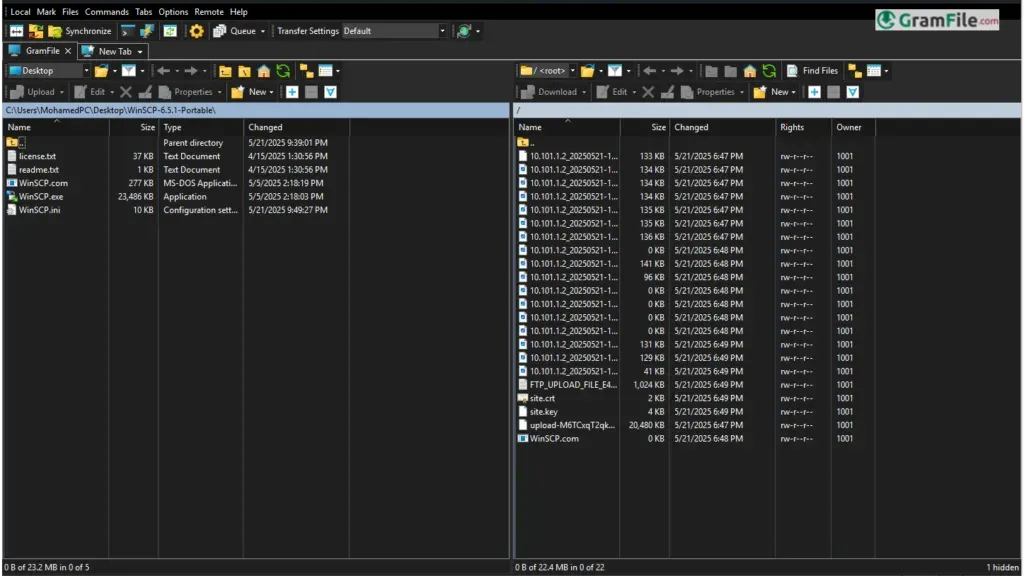The image size is (1024, 576).
Task: Toggle the remote directory tree icon
Action: pos(855,71)
